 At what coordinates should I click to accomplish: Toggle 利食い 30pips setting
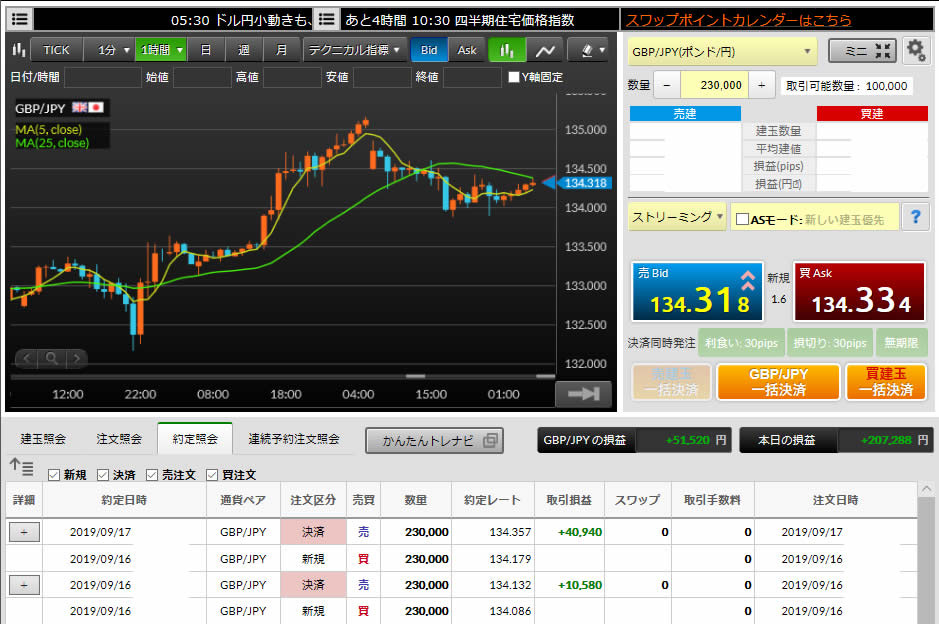[x=741, y=343]
